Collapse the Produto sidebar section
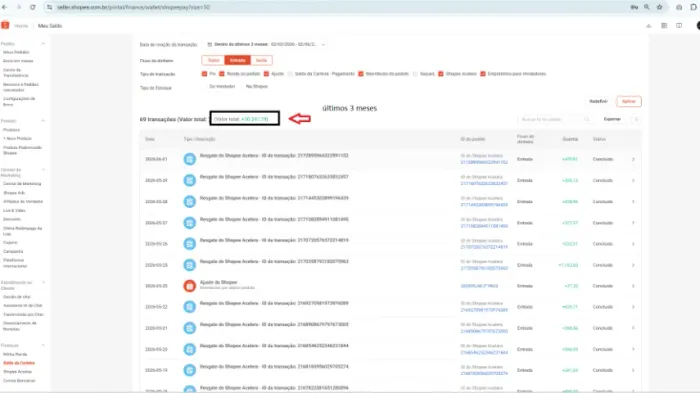 pyautogui.click(x=43, y=121)
